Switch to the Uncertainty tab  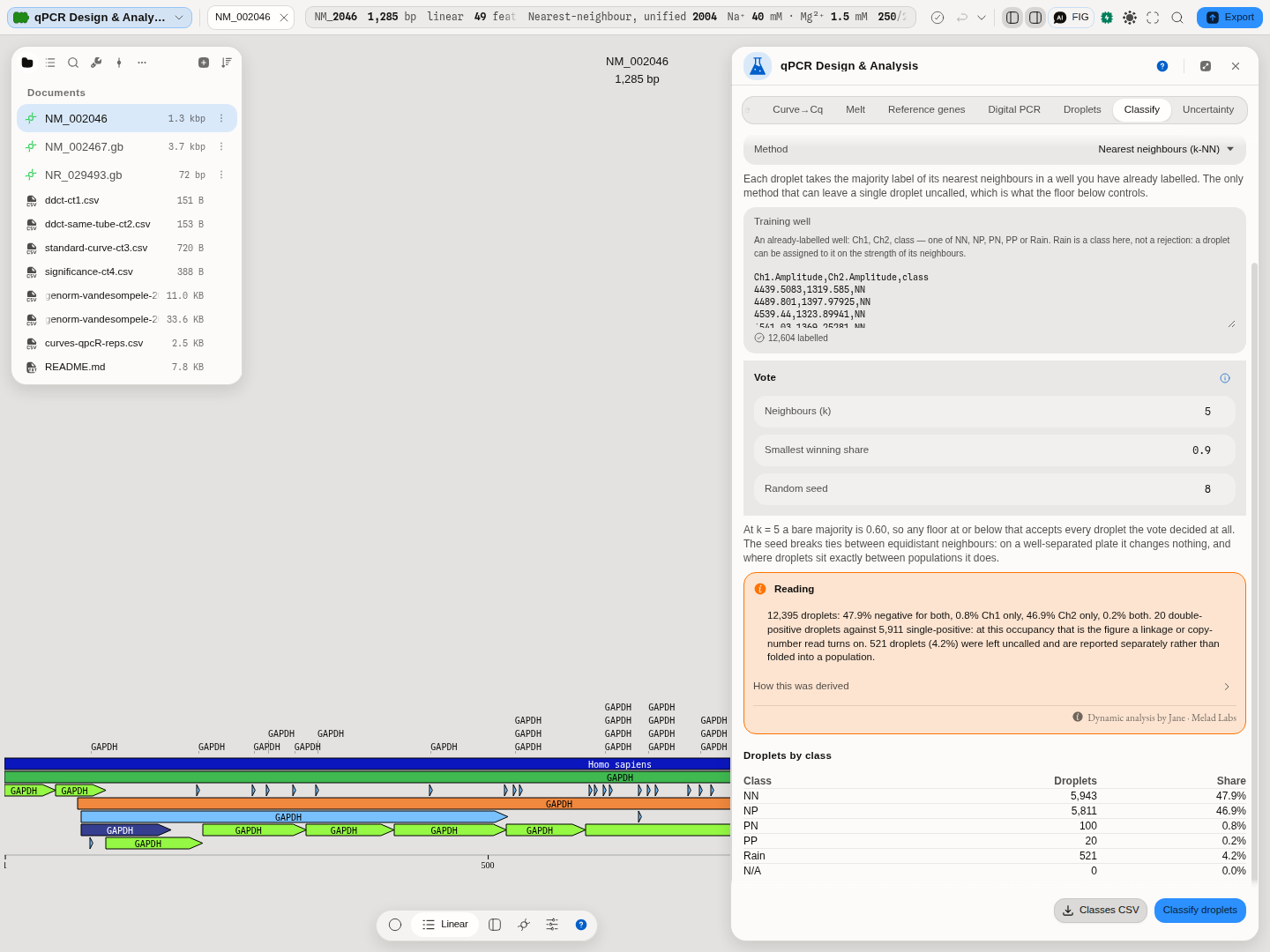pyautogui.click(x=1208, y=110)
